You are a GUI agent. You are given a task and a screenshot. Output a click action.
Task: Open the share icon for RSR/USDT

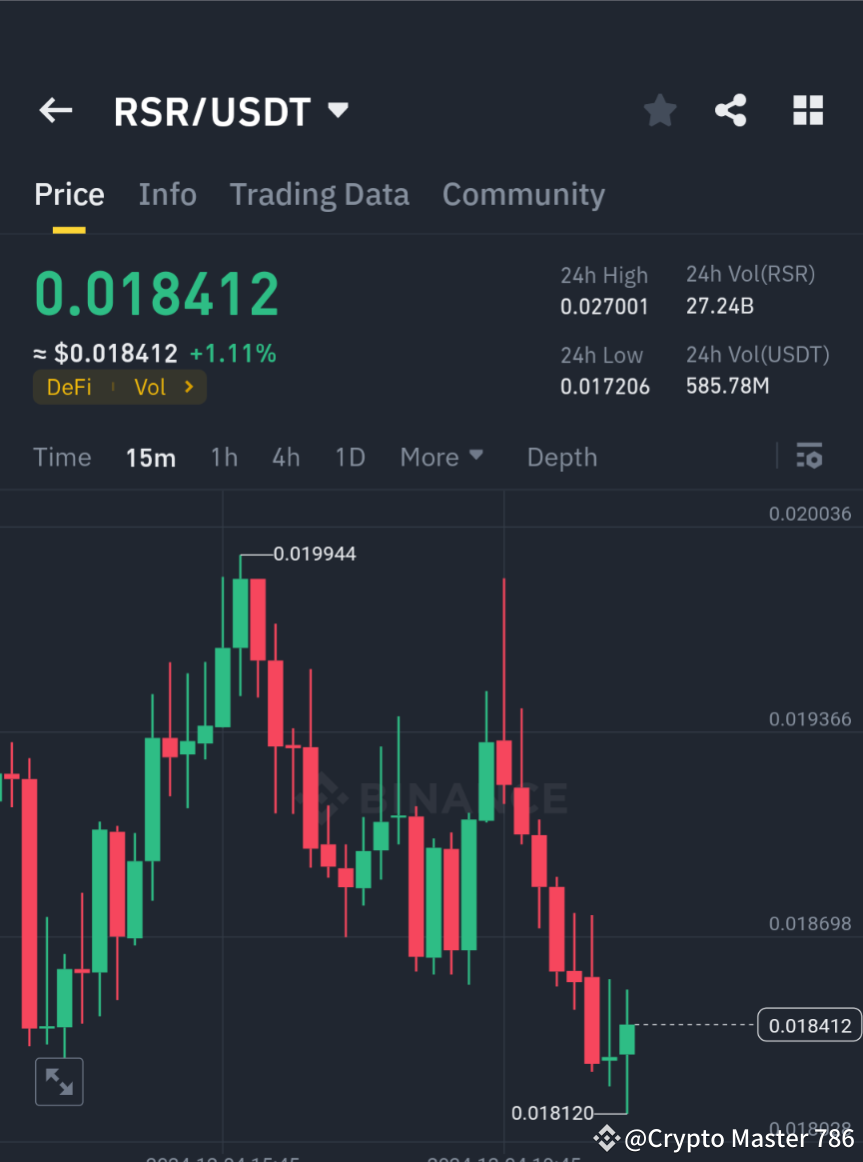tap(731, 111)
